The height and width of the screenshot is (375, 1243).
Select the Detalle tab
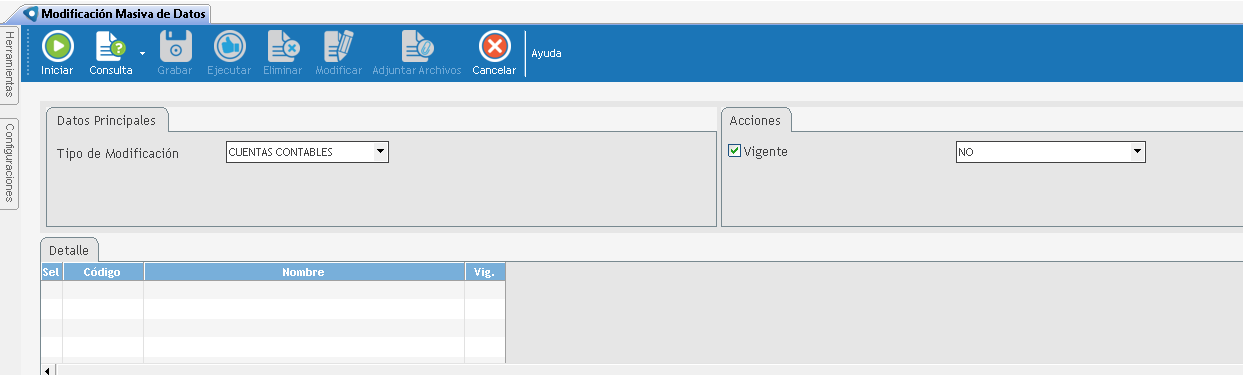pos(69,250)
